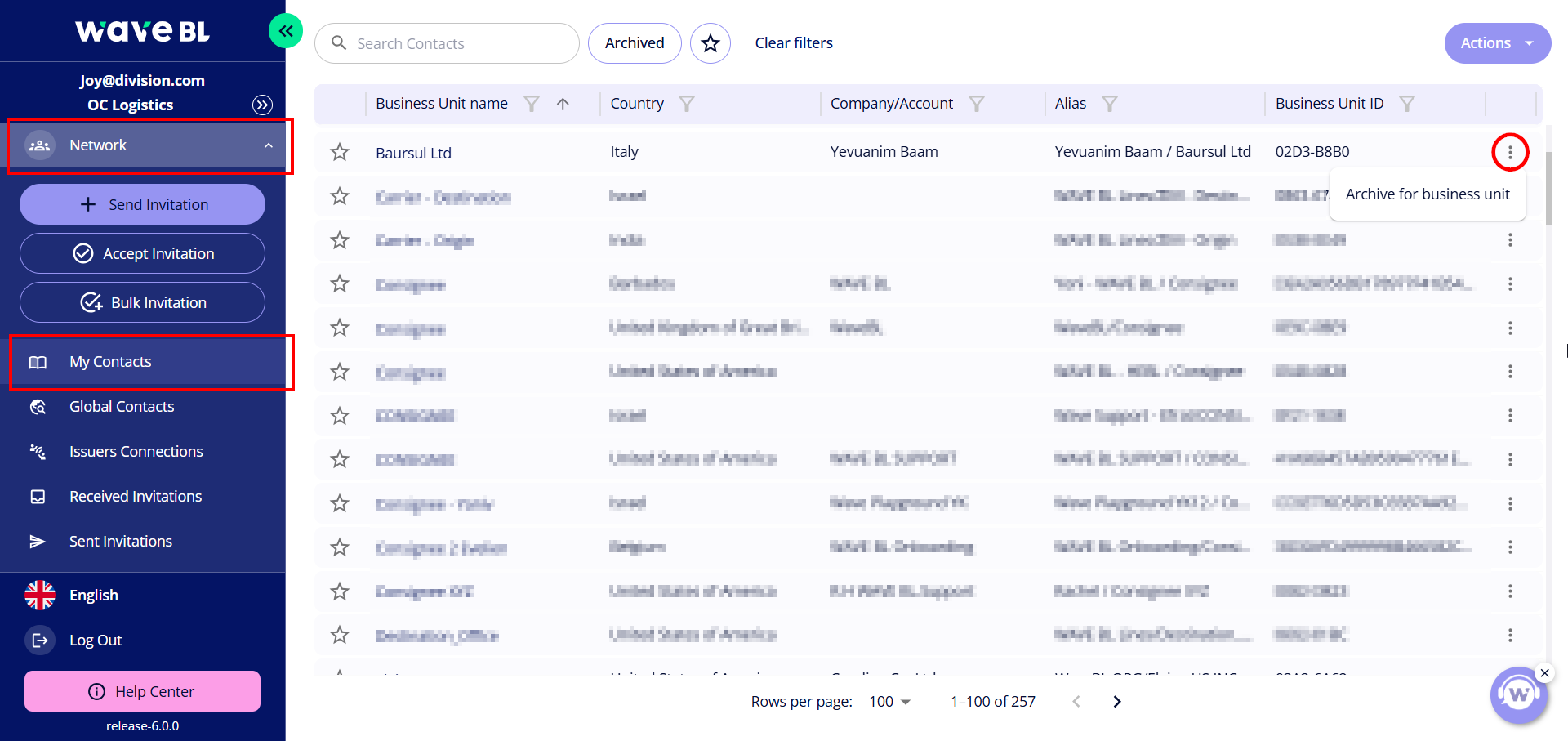Collapse the sidebar with the green arrow button
Viewport: 1568px width, 741px height.
point(286,31)
